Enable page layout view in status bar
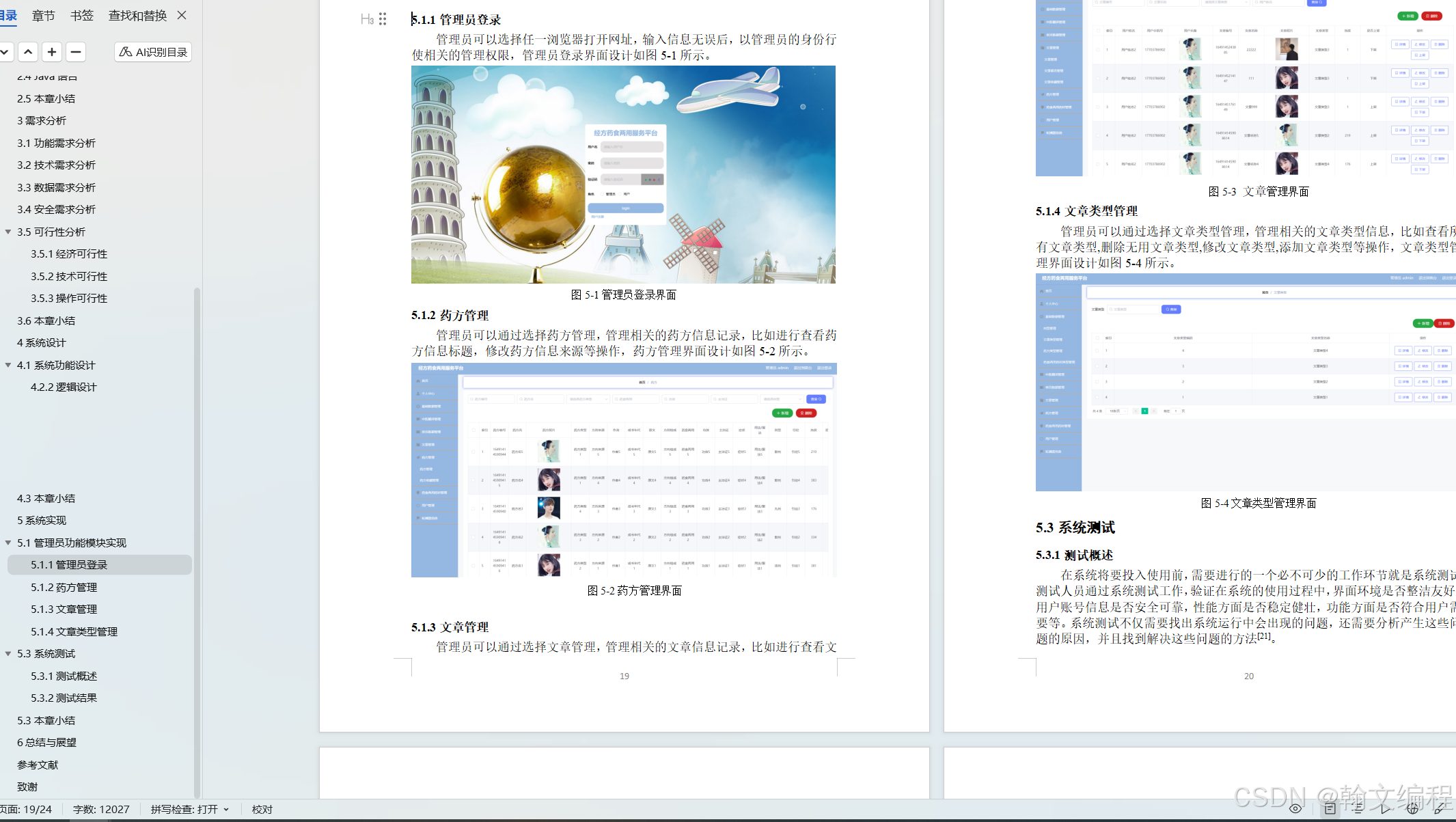 [1330, 809]
